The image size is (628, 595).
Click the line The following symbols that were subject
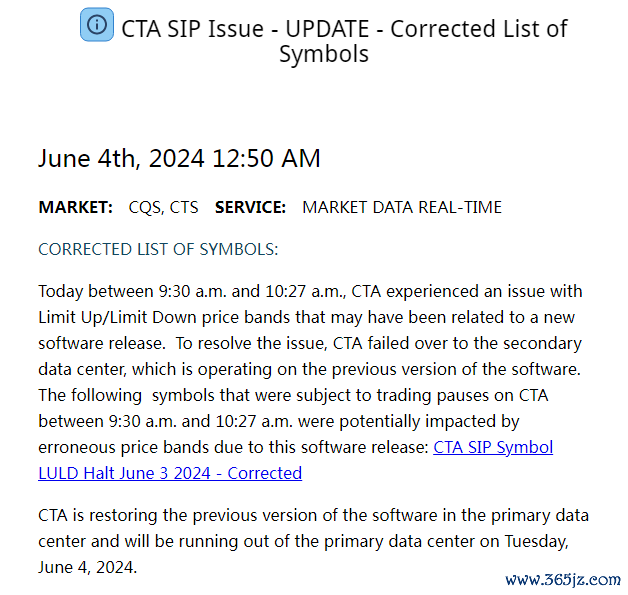(x=293, y=395)
